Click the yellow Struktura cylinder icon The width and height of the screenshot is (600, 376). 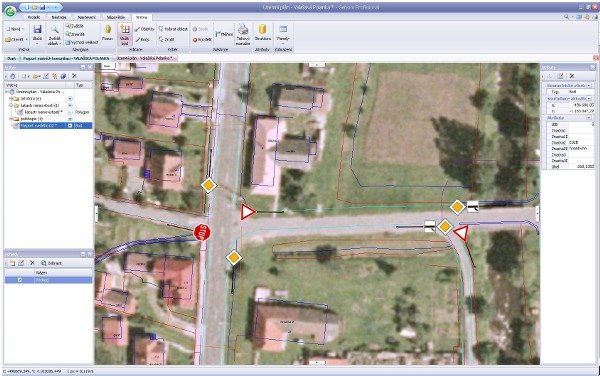[262, 29]
